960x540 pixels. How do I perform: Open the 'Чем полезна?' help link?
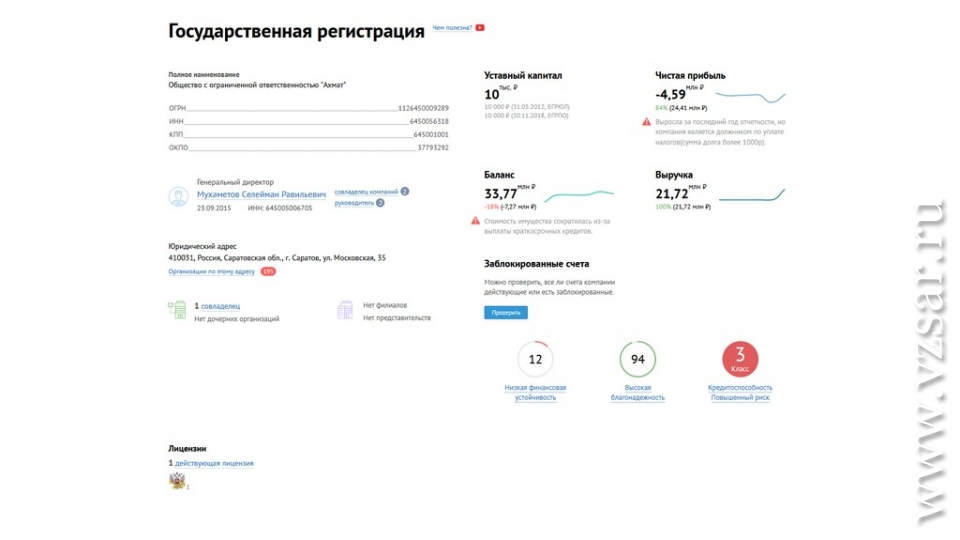pos(452,28)
